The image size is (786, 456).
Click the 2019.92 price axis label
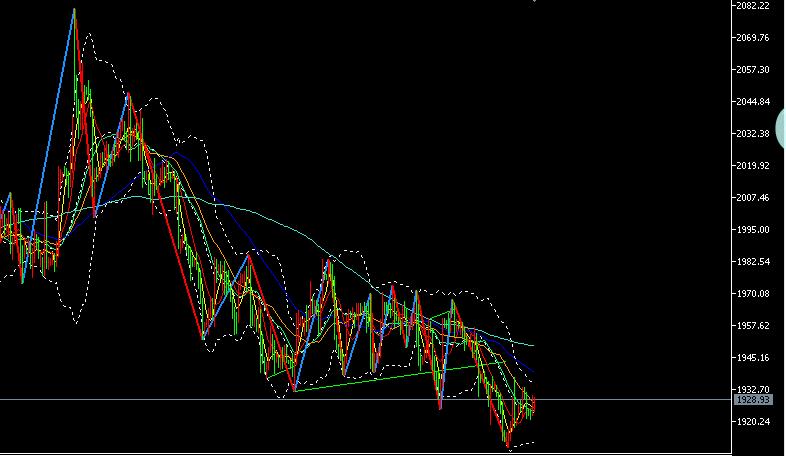752,165
